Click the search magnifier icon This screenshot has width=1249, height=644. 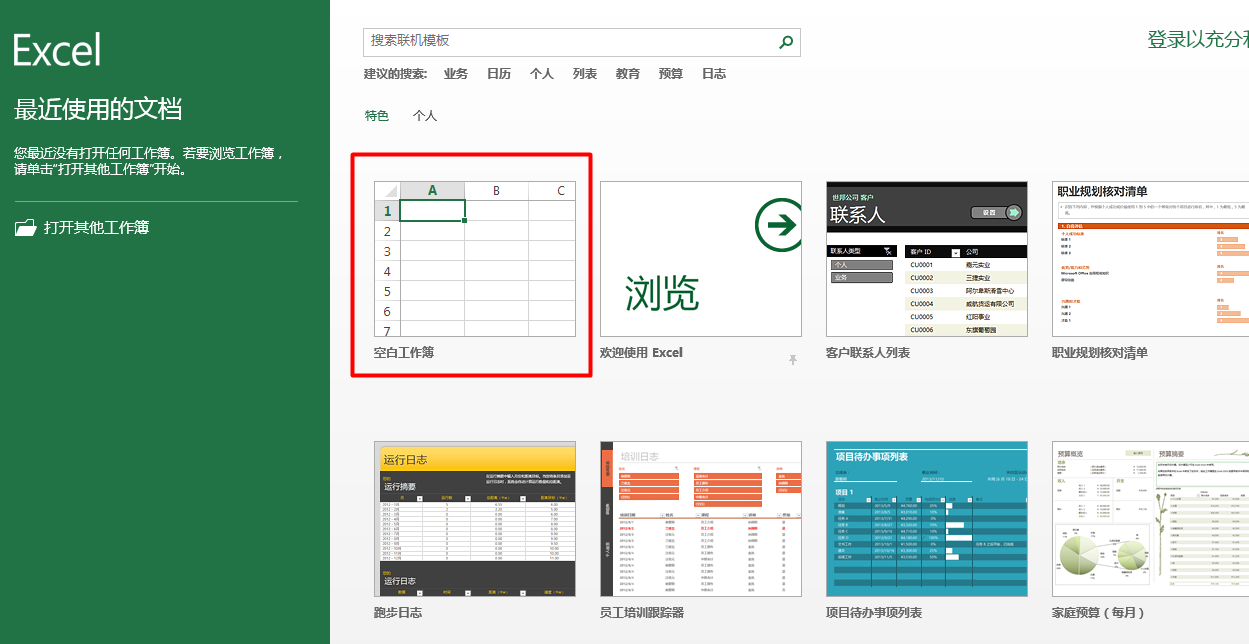(786, 42)
